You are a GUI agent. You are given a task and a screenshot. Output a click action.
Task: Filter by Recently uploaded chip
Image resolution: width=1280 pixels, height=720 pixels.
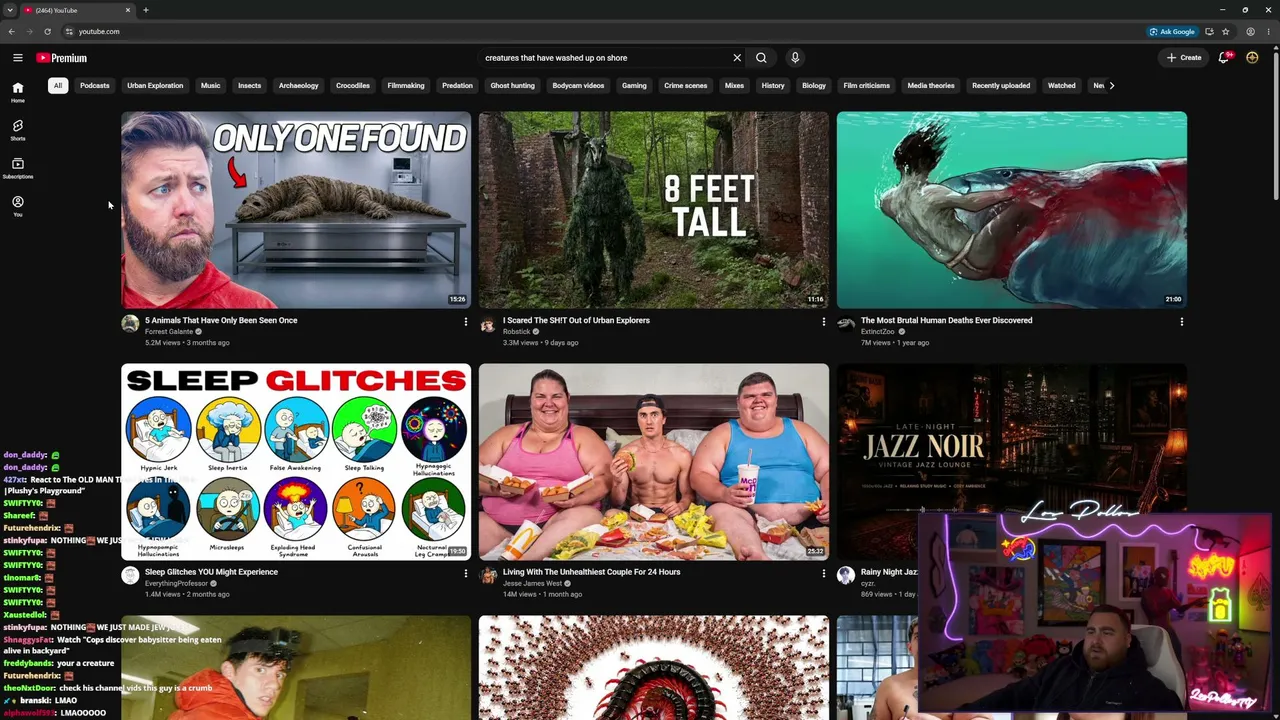tap(1001, 85)
